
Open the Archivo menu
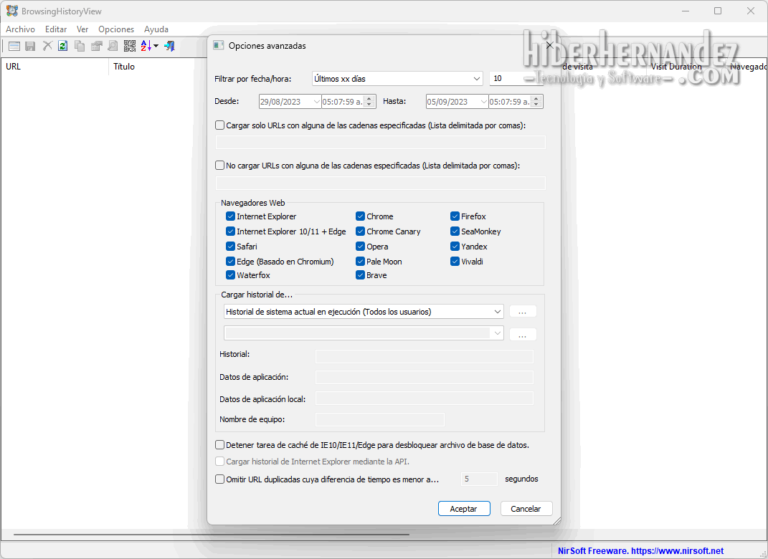coord(20,29)
